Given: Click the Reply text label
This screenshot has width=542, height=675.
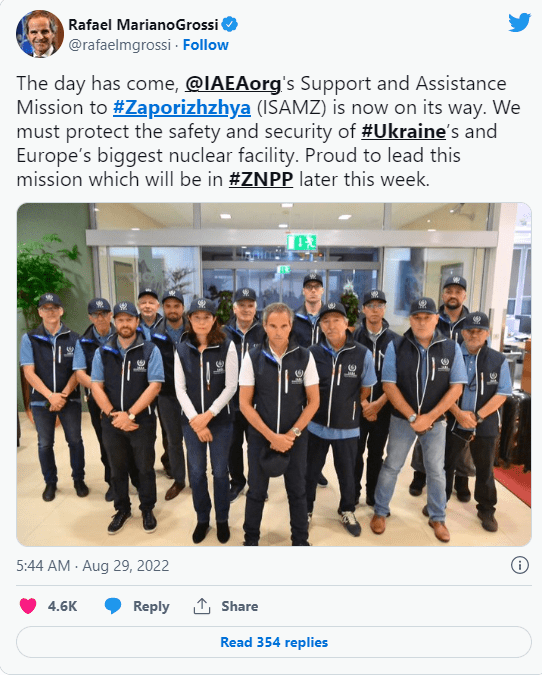Looking at the screenshot, I should click(x=151, y=607).
